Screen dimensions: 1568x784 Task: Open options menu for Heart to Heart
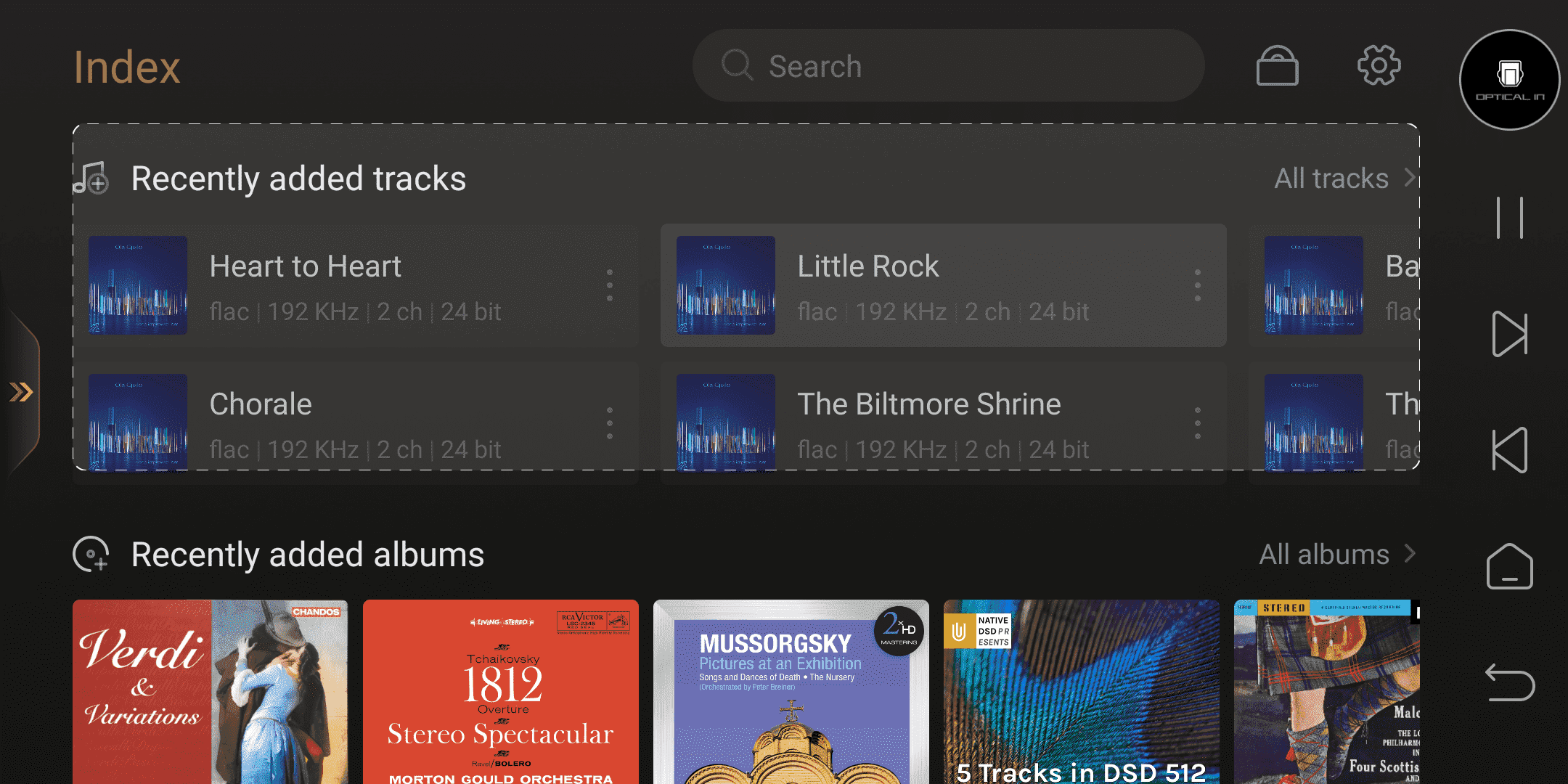[610, 285]
